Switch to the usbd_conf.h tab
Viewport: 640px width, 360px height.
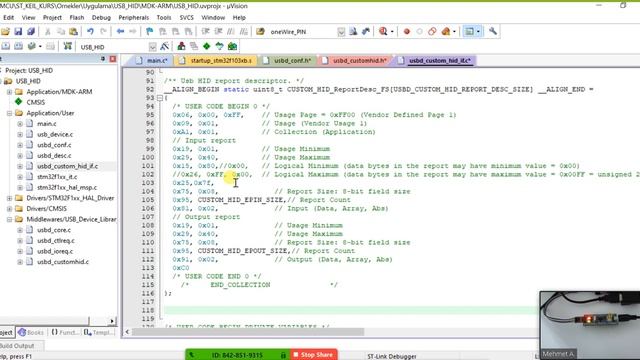[288, 60]
